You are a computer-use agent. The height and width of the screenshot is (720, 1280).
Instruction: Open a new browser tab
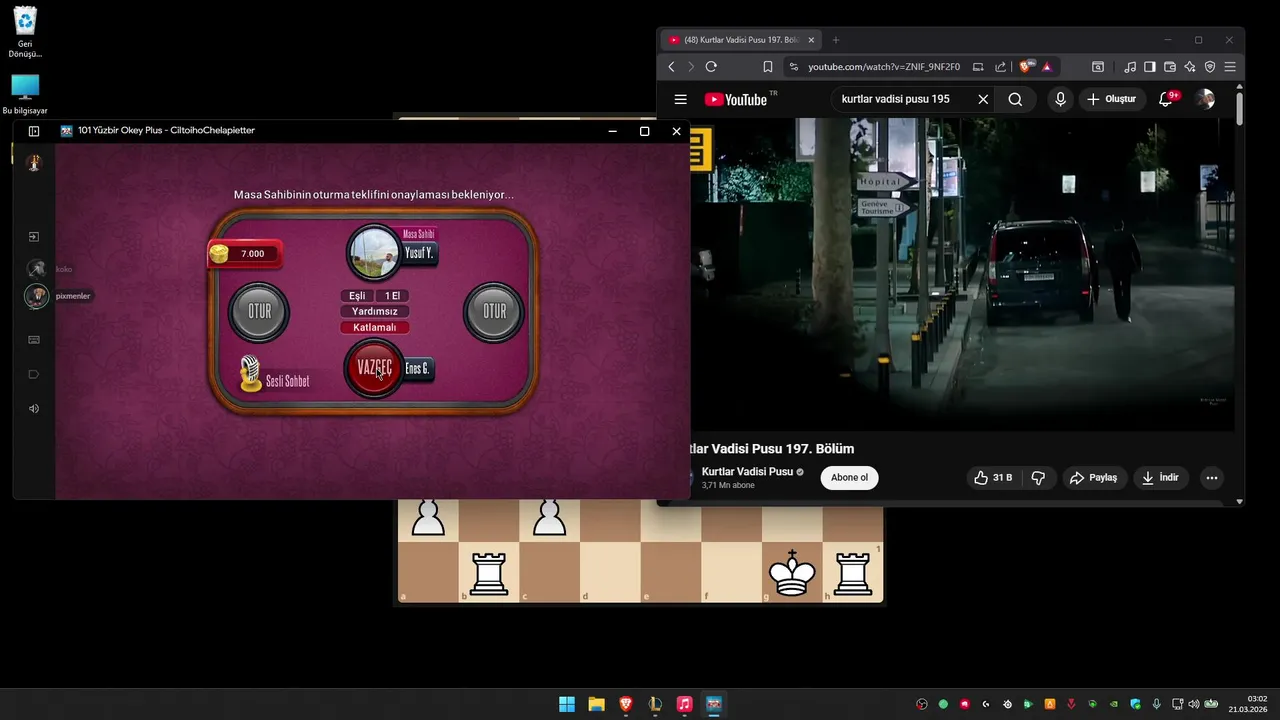click(x=836, y=40)
